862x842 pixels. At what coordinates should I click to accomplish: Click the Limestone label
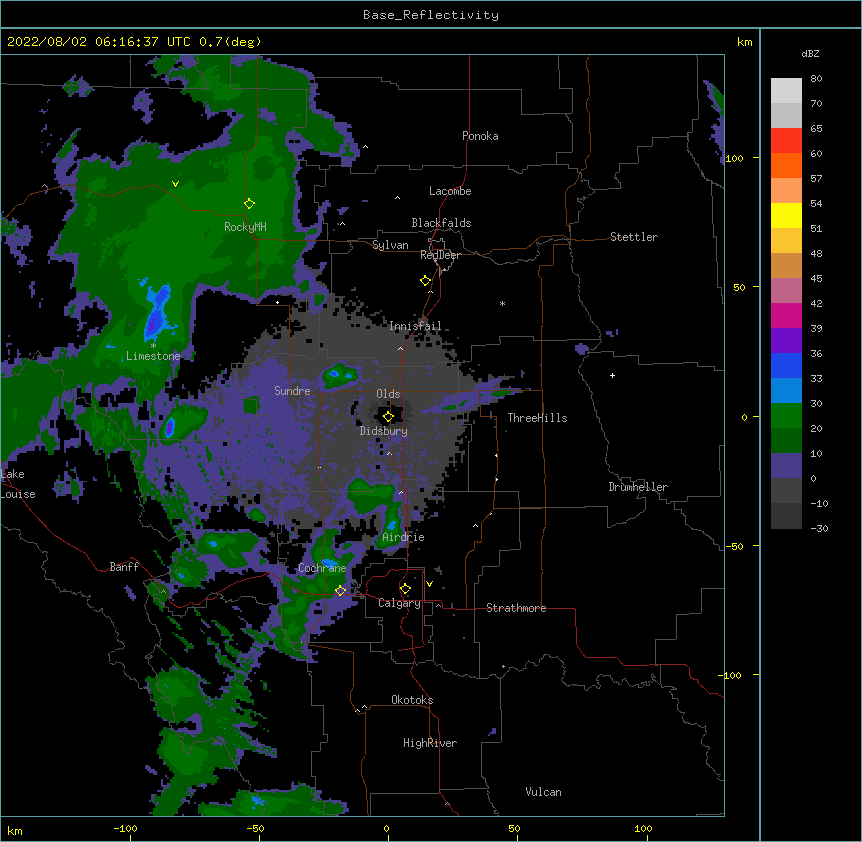(x=153, y=356)
